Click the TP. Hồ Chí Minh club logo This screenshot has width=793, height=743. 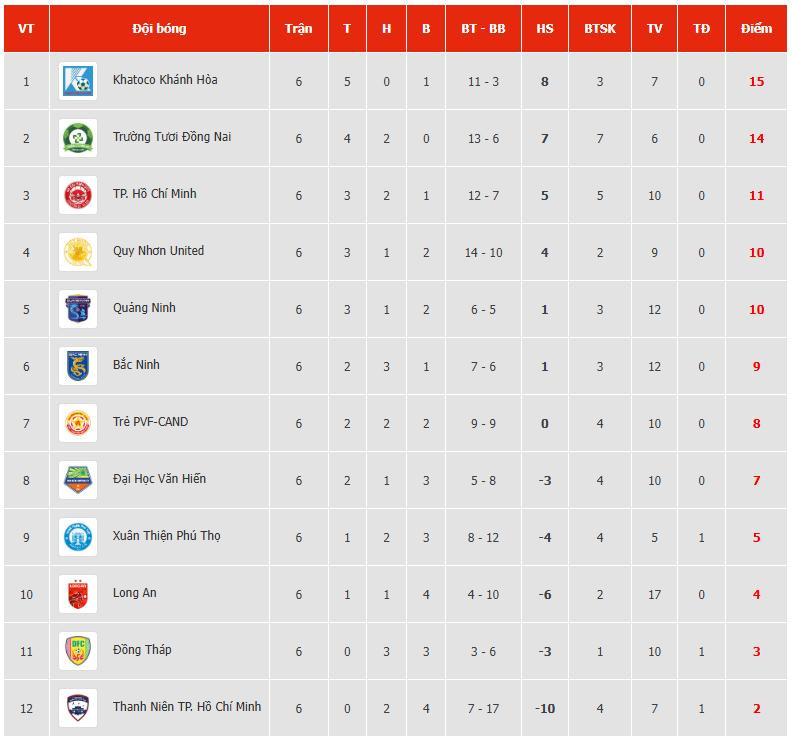tap(78, 195)
